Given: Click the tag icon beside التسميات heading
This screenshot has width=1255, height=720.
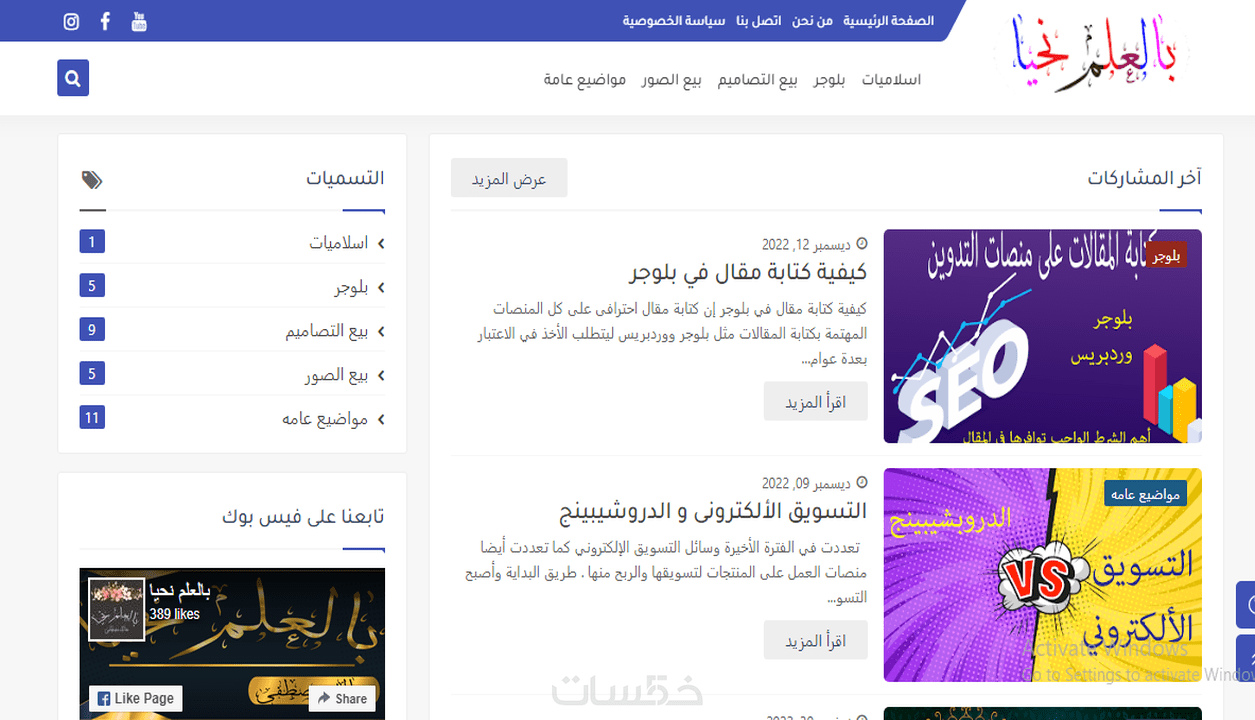Looking at the screenshot, I should click(92, 180).
